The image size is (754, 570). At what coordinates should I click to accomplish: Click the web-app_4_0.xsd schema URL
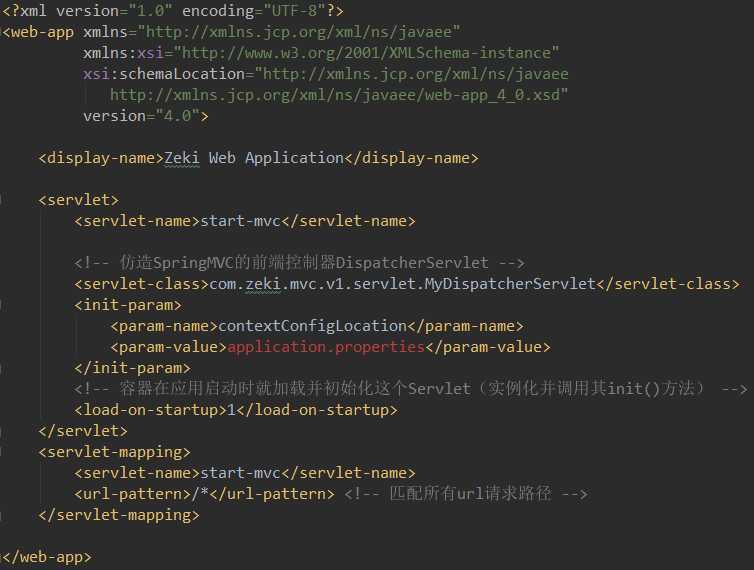point(335,95)
